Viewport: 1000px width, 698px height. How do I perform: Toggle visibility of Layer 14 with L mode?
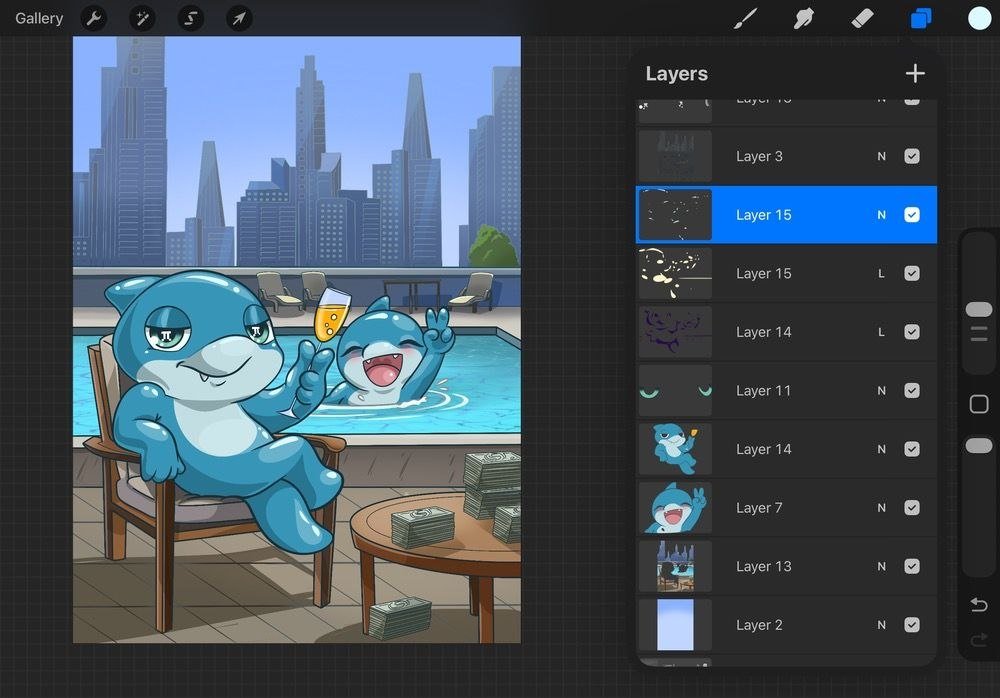pyautogui.click(x=912, y=332)
